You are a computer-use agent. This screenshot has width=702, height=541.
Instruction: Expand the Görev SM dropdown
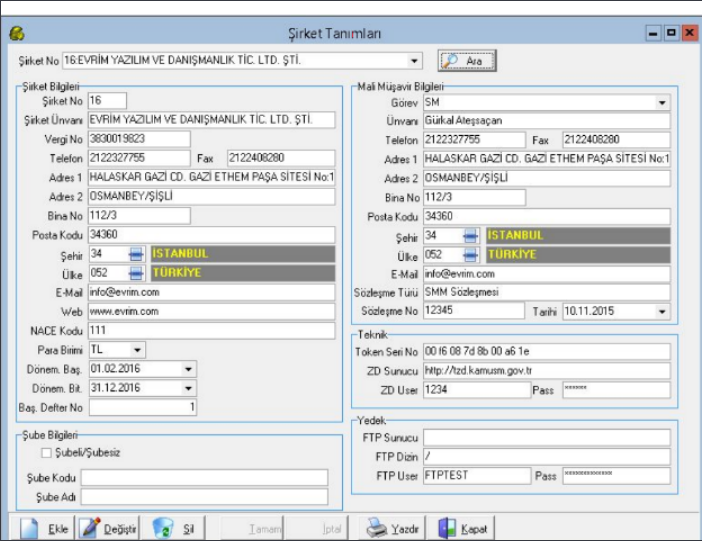pos(662,102)
